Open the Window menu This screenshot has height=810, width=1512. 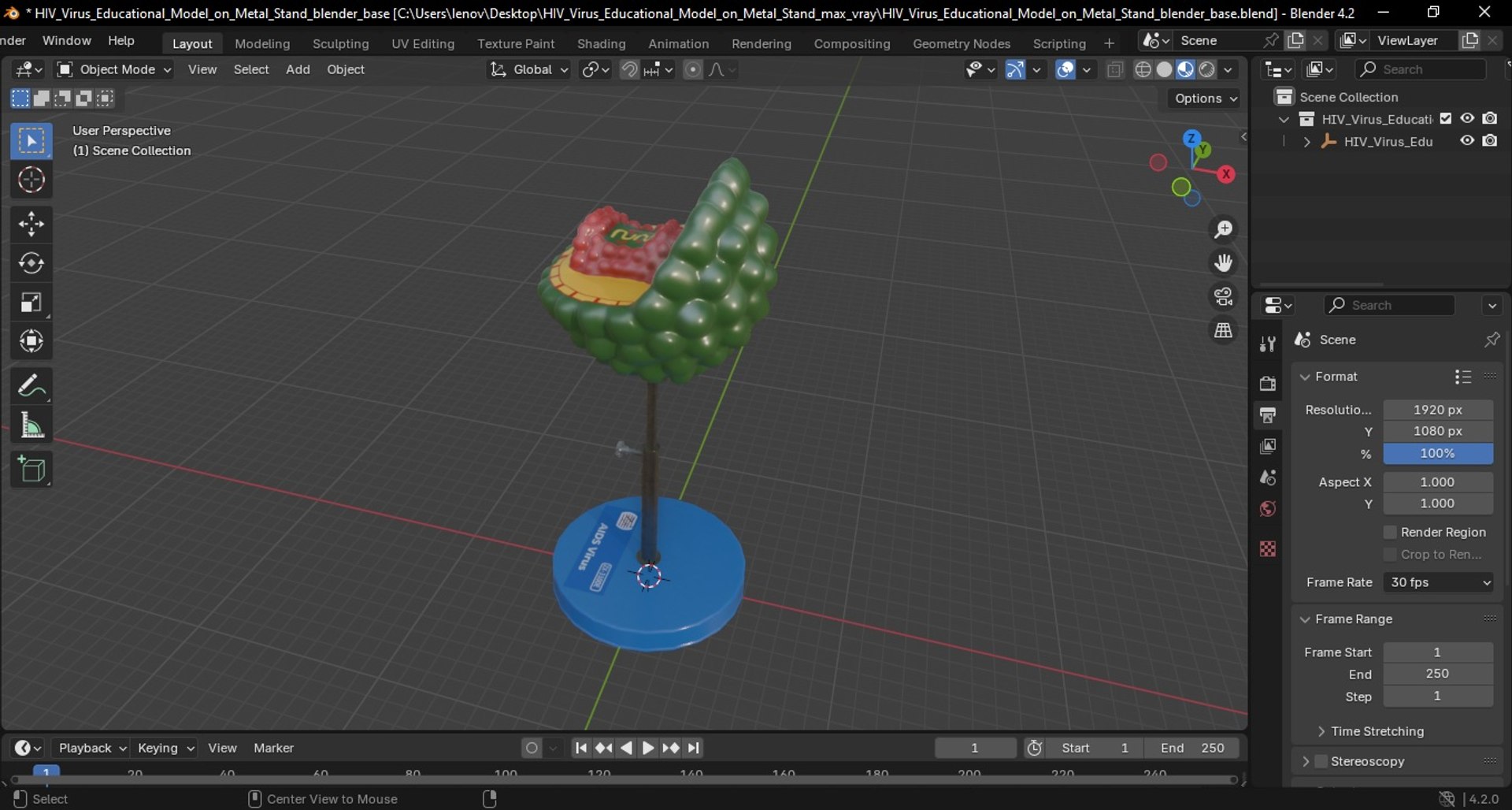pos(66,40)
